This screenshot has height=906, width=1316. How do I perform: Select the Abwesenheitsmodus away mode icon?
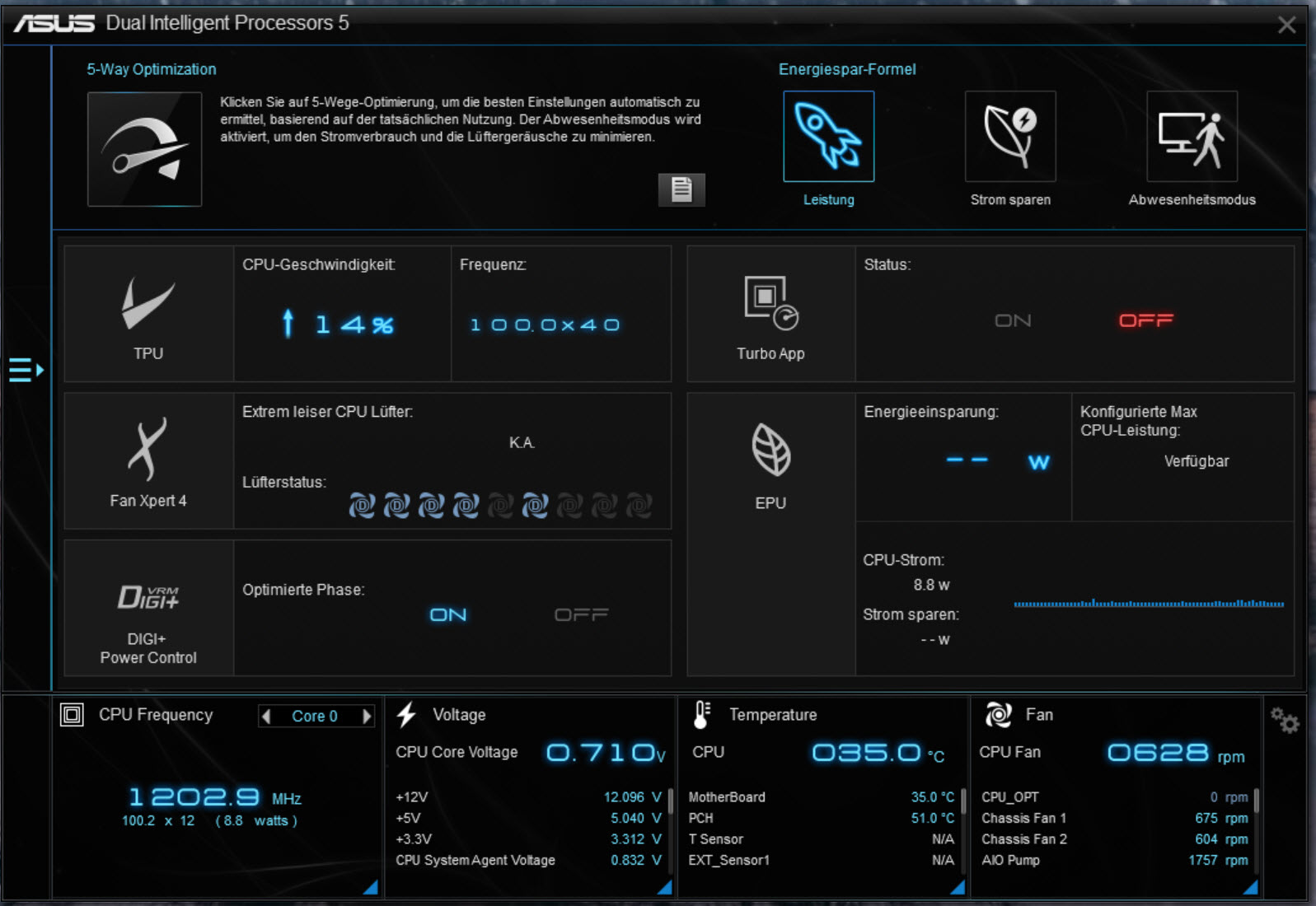(1192, 136)
